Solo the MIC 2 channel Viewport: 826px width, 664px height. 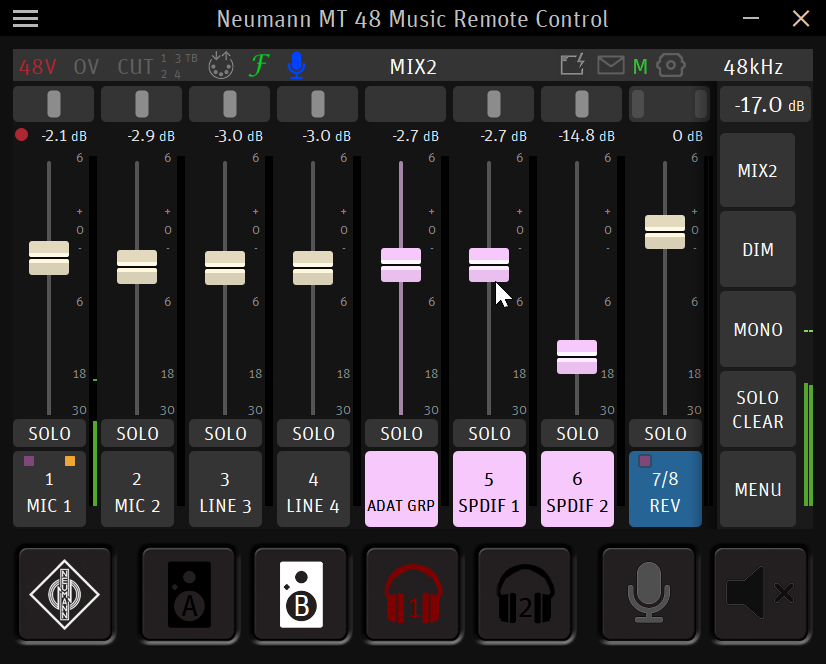pos(137,434)
